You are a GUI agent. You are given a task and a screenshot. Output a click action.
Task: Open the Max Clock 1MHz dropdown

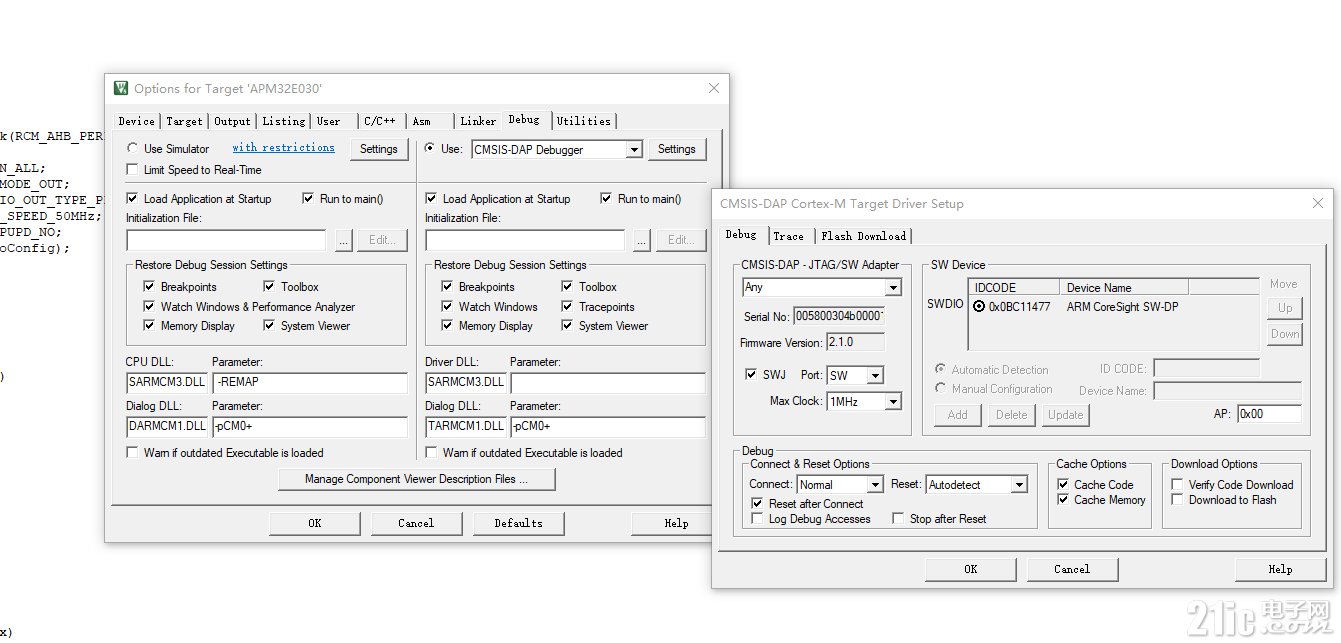(x=894, y=401)
